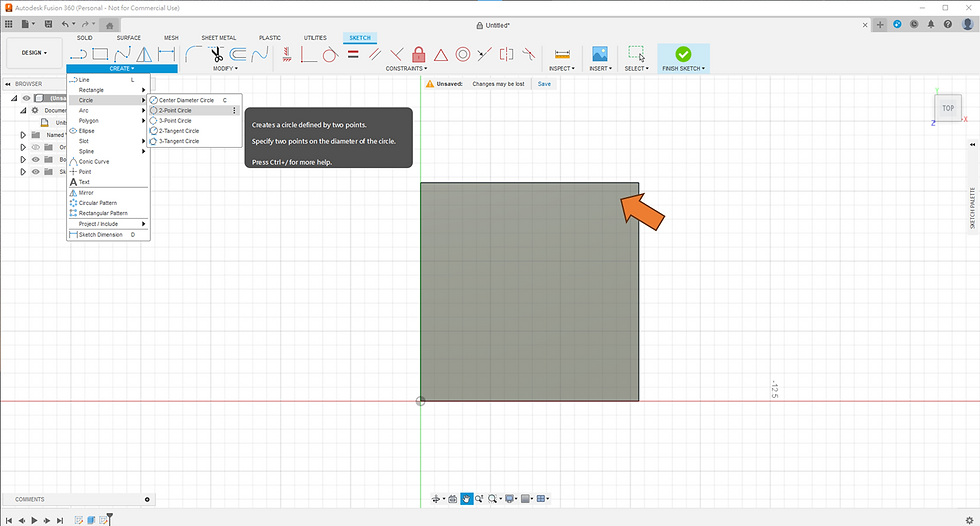Open the SKETCH PALETTE side panel

point(972,207)
